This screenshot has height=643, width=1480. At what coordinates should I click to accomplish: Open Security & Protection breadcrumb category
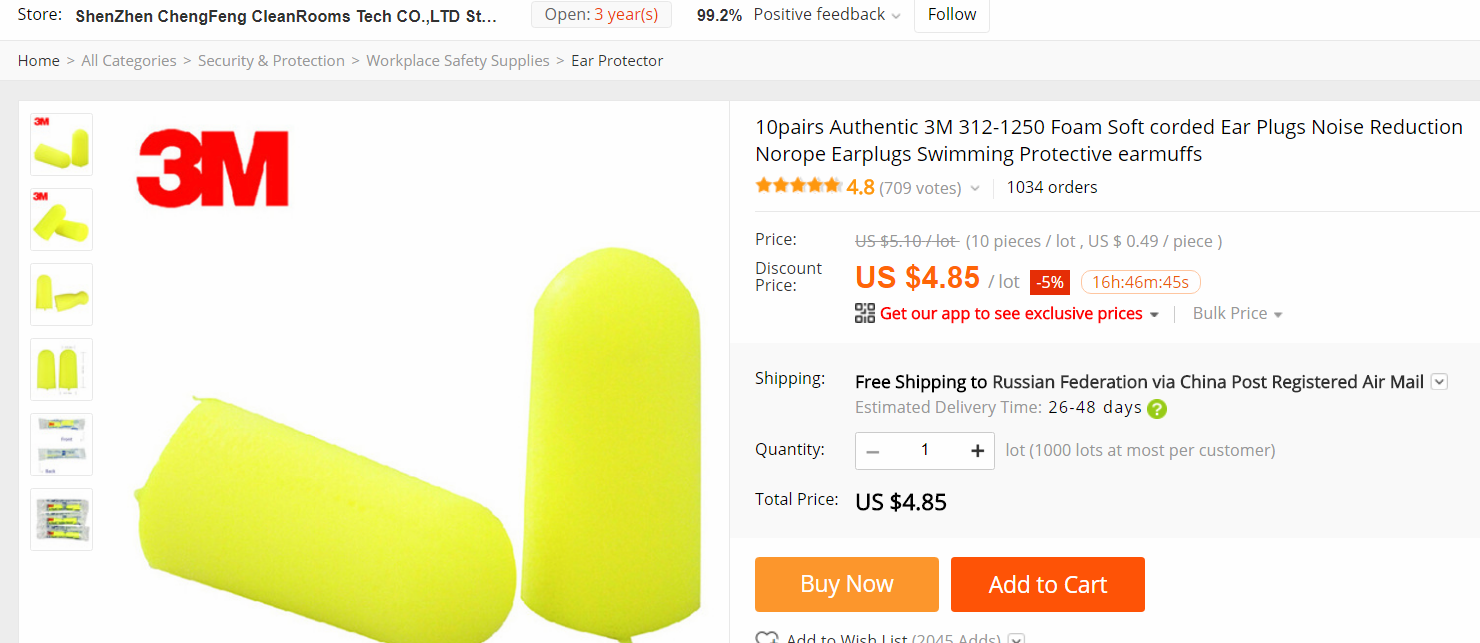pos(271,61)
